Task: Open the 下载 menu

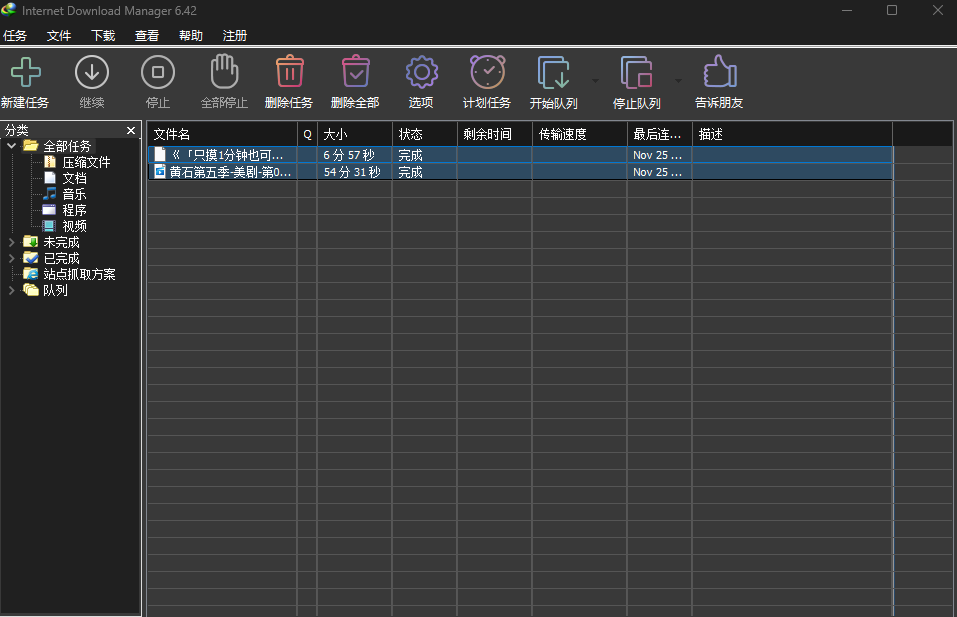Action: 103,36
